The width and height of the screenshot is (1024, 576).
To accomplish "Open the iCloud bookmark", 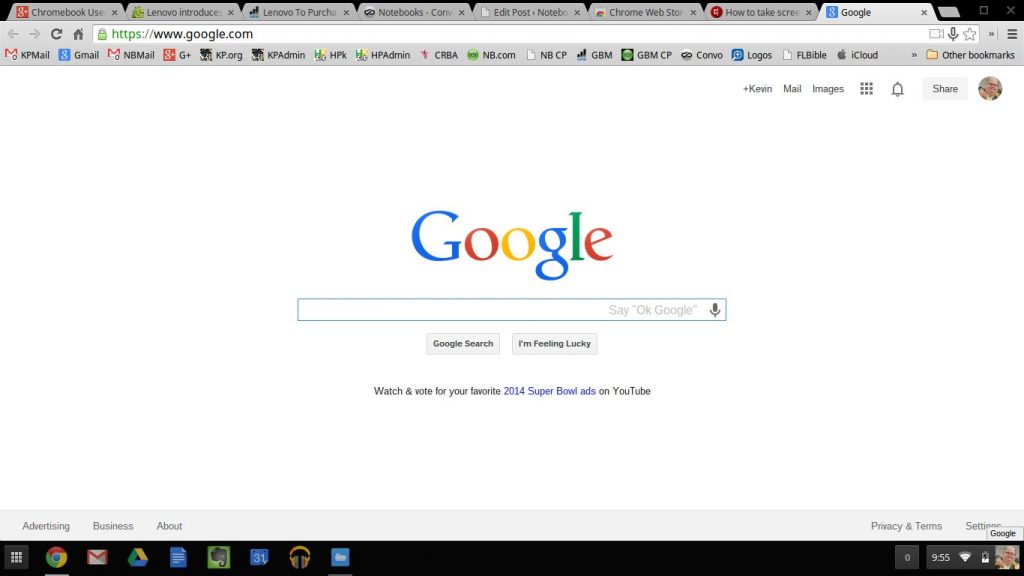I will [857, 55].
